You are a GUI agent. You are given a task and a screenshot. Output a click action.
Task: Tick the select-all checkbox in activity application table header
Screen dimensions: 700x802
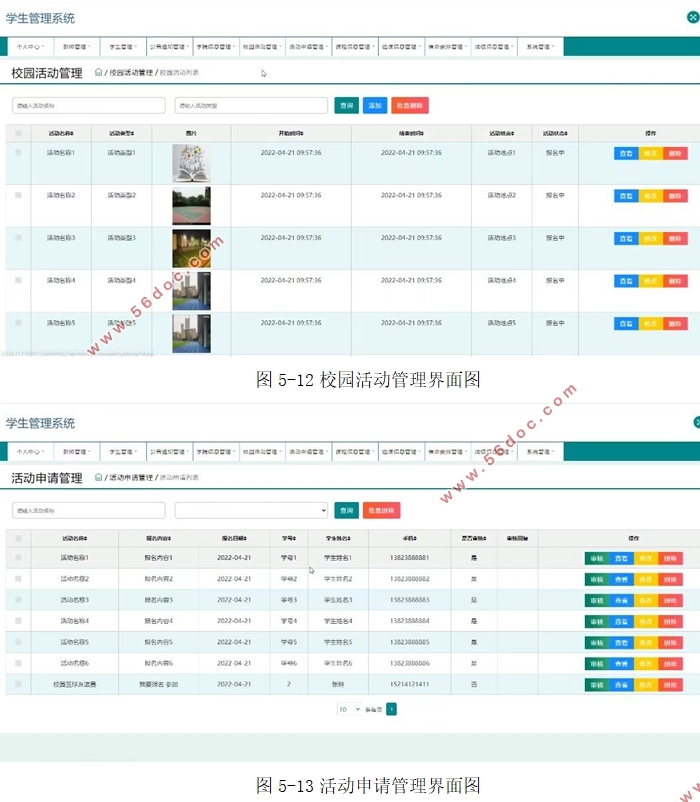point(18,538)
